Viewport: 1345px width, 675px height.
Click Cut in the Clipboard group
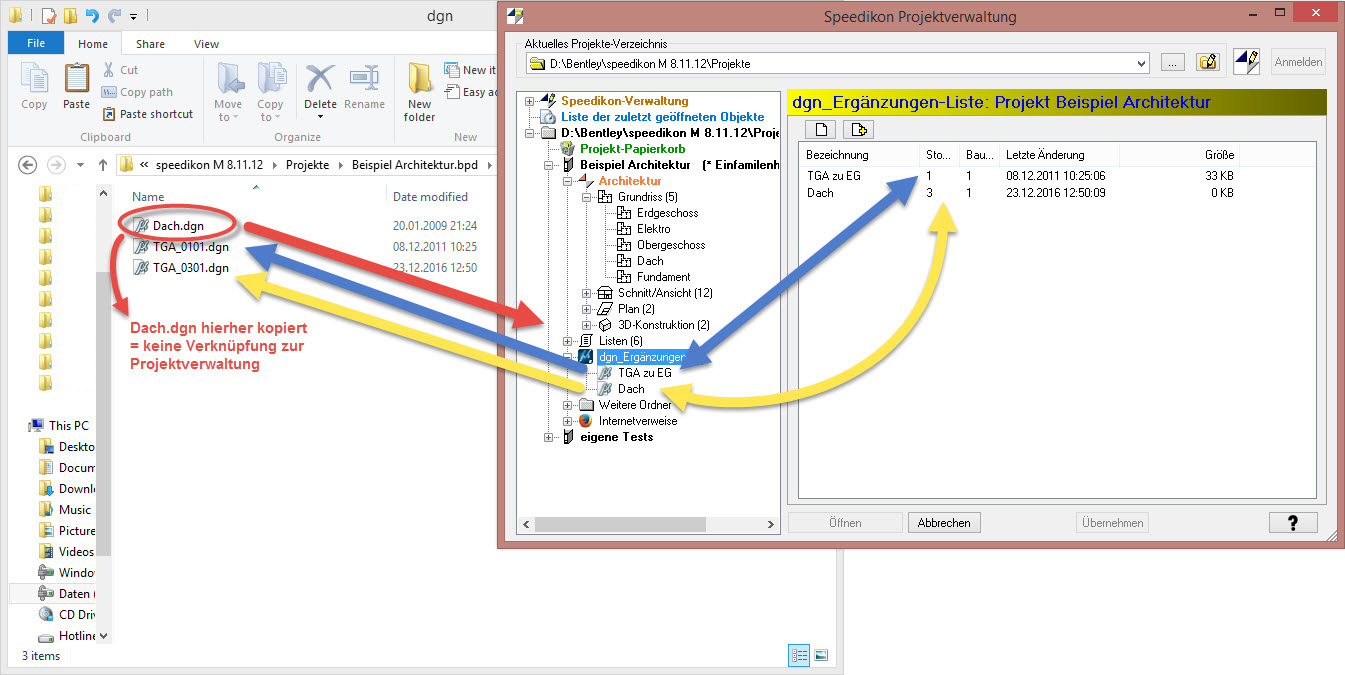120,70
